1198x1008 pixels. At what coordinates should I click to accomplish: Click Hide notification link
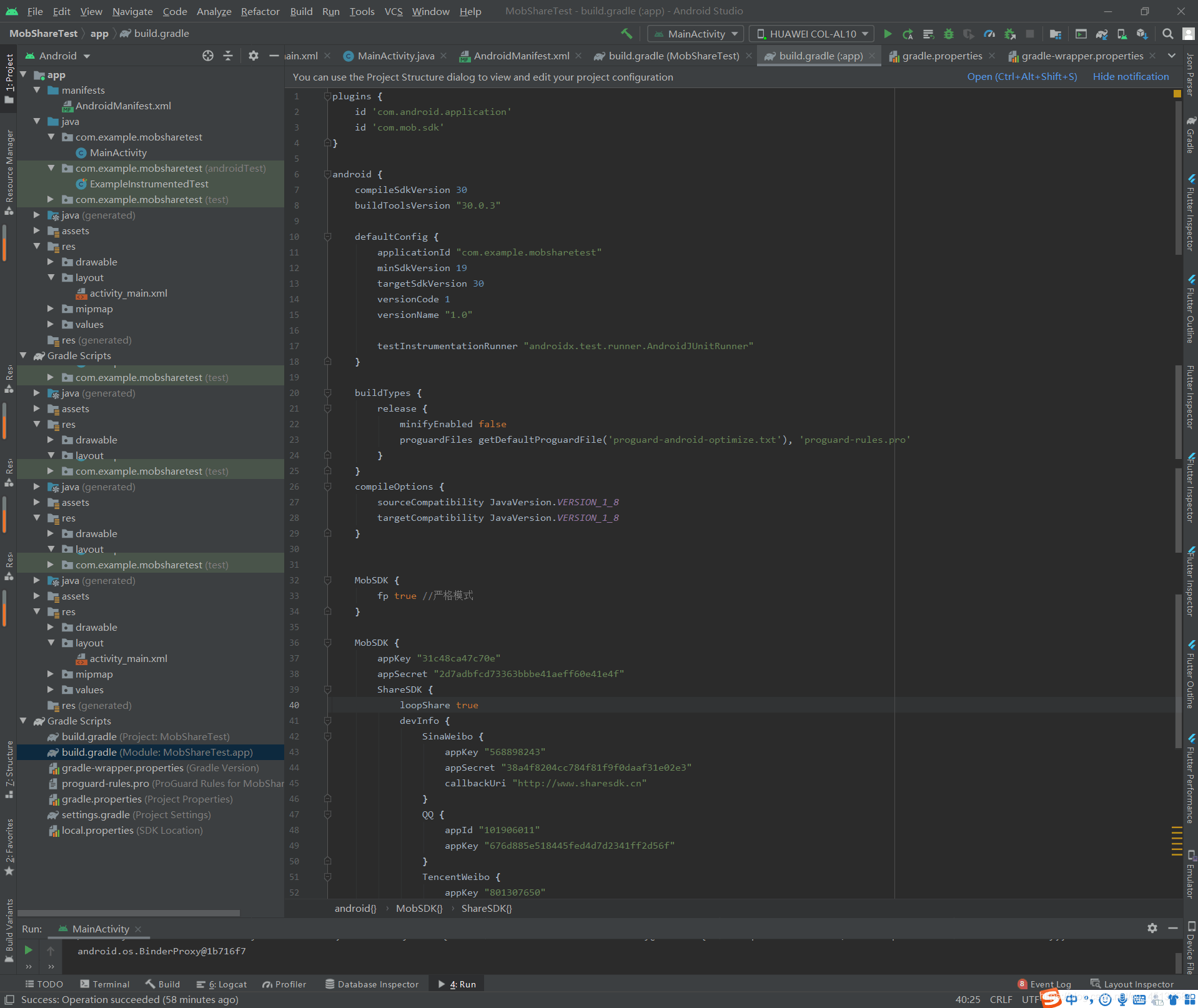pyautogui.click(x=1131, y=76)
